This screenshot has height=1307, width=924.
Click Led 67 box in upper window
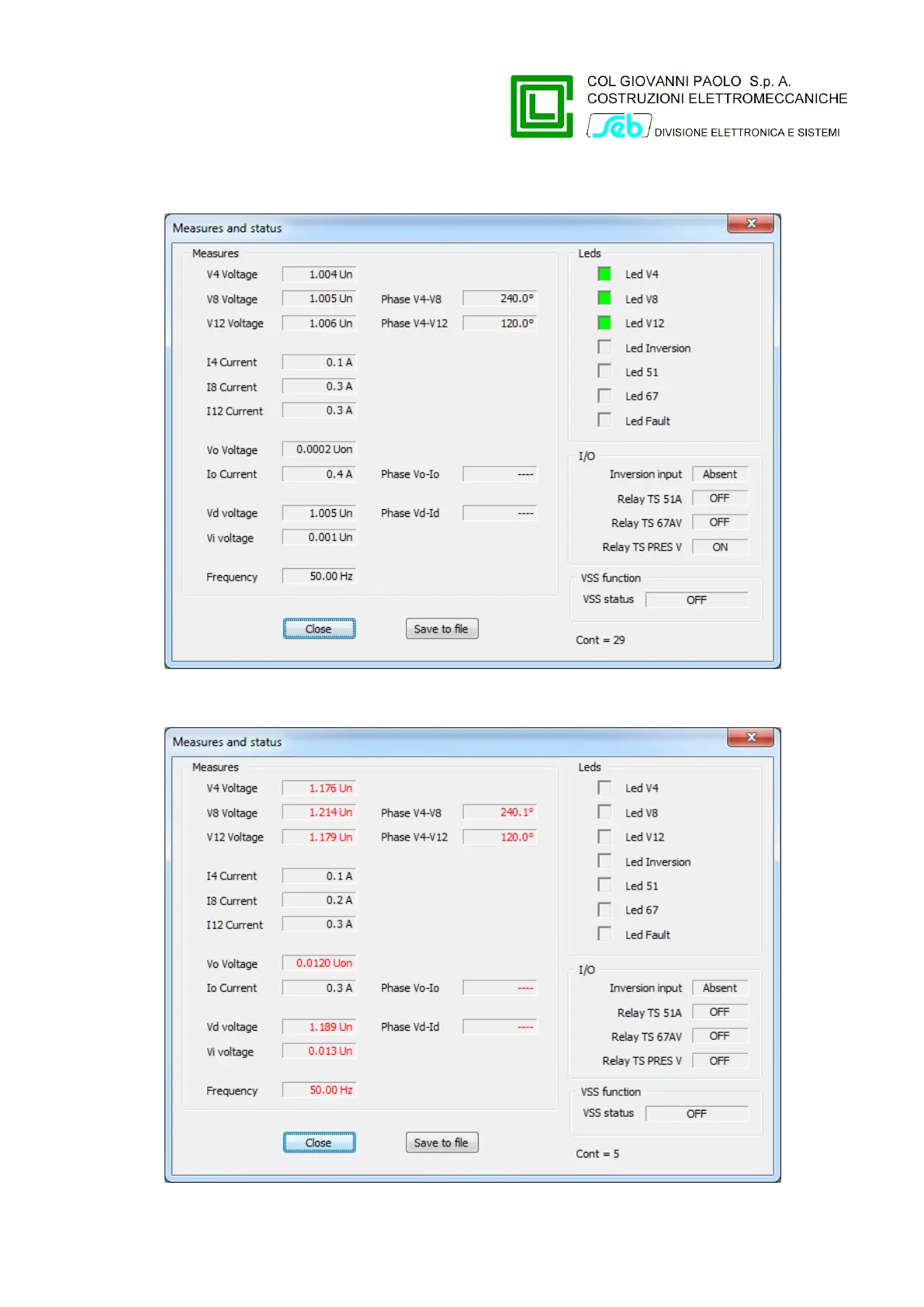[x=604, y=396]
